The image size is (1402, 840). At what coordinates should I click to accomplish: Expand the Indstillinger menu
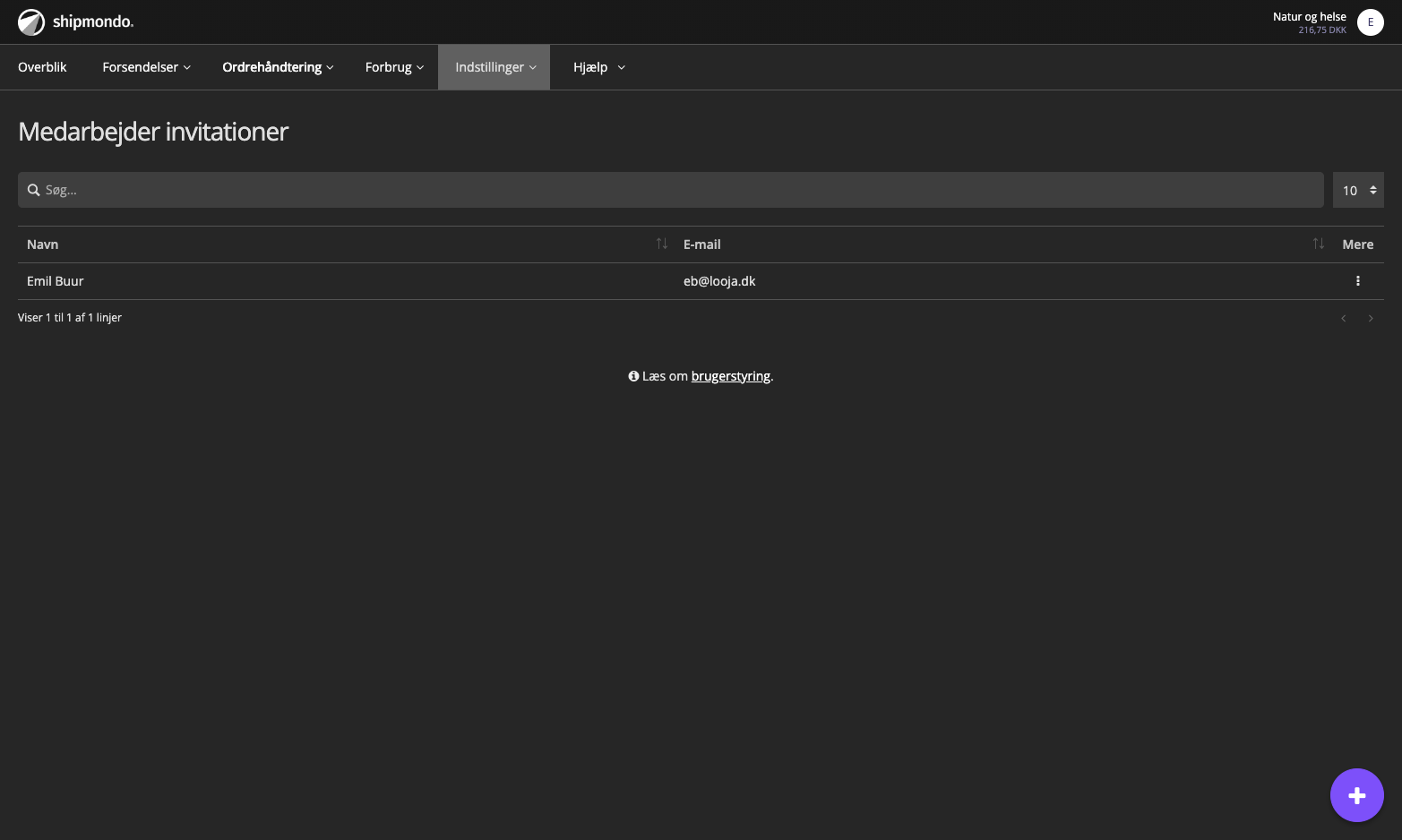495,67
